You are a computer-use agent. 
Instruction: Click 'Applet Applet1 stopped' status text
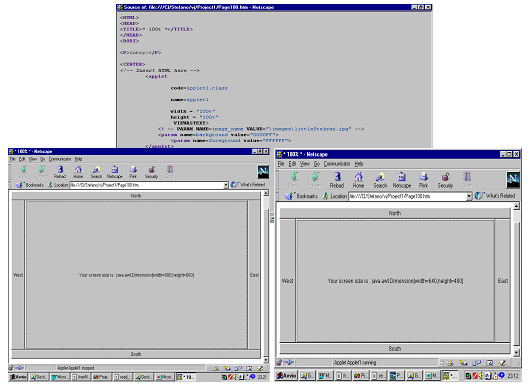(x=76, y=368)
